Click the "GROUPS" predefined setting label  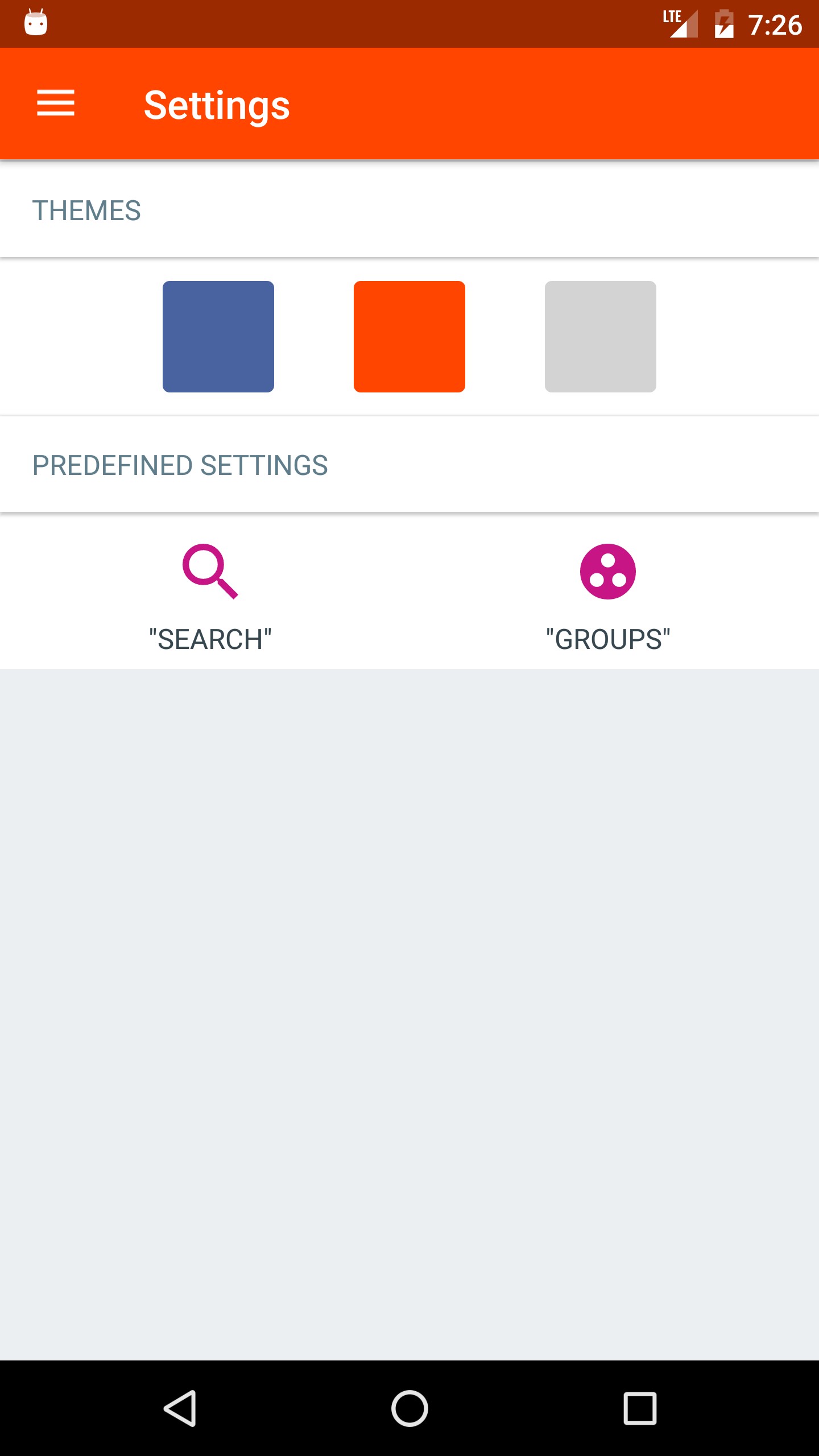point(607,639)
